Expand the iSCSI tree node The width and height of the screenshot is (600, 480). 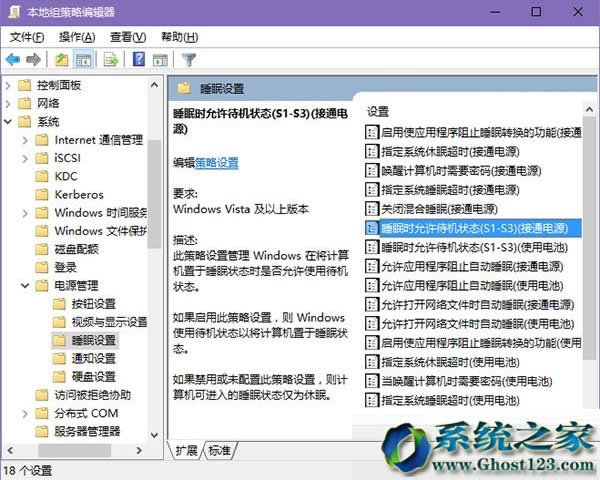click(25, 158)
